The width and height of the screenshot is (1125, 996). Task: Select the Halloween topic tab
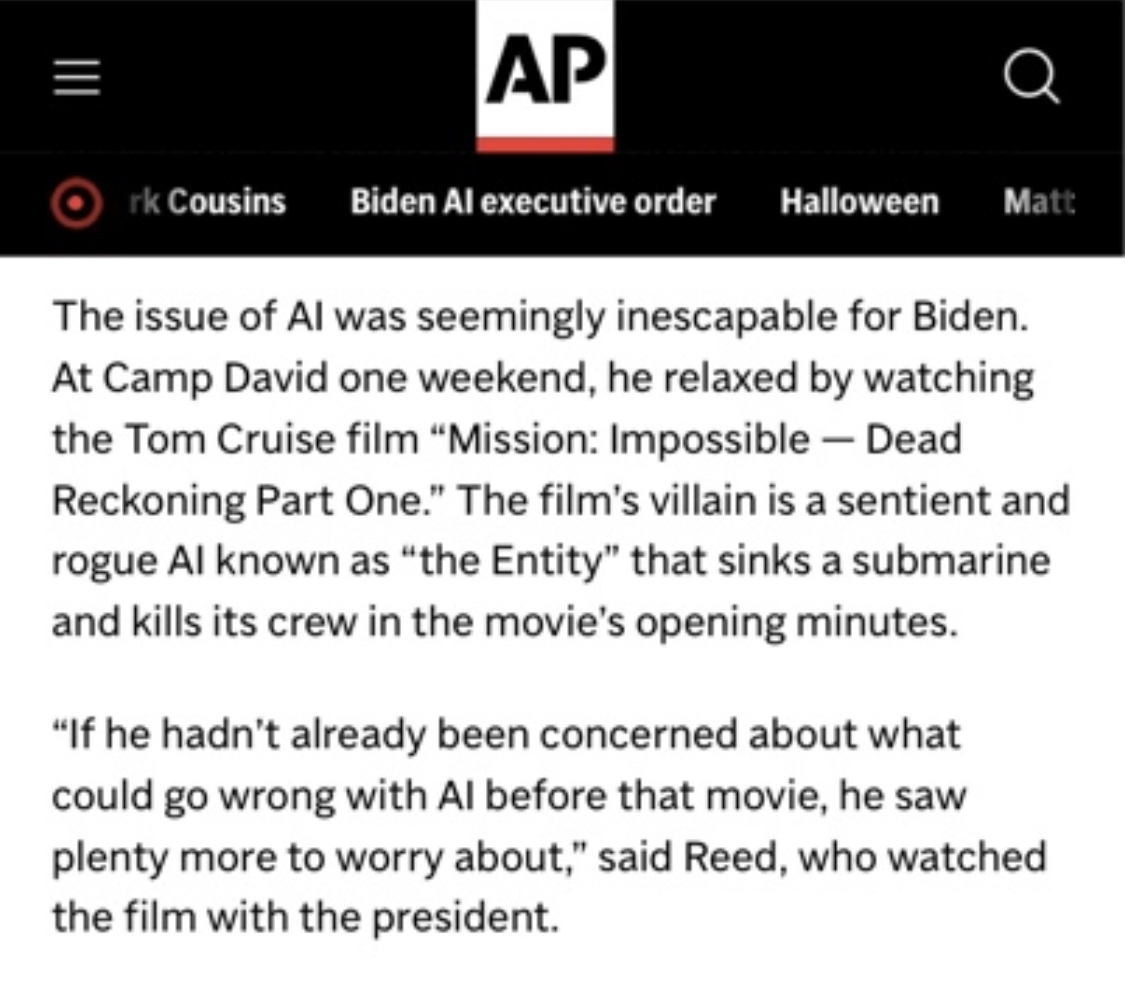pyautogui.click(x=860, y=202)
